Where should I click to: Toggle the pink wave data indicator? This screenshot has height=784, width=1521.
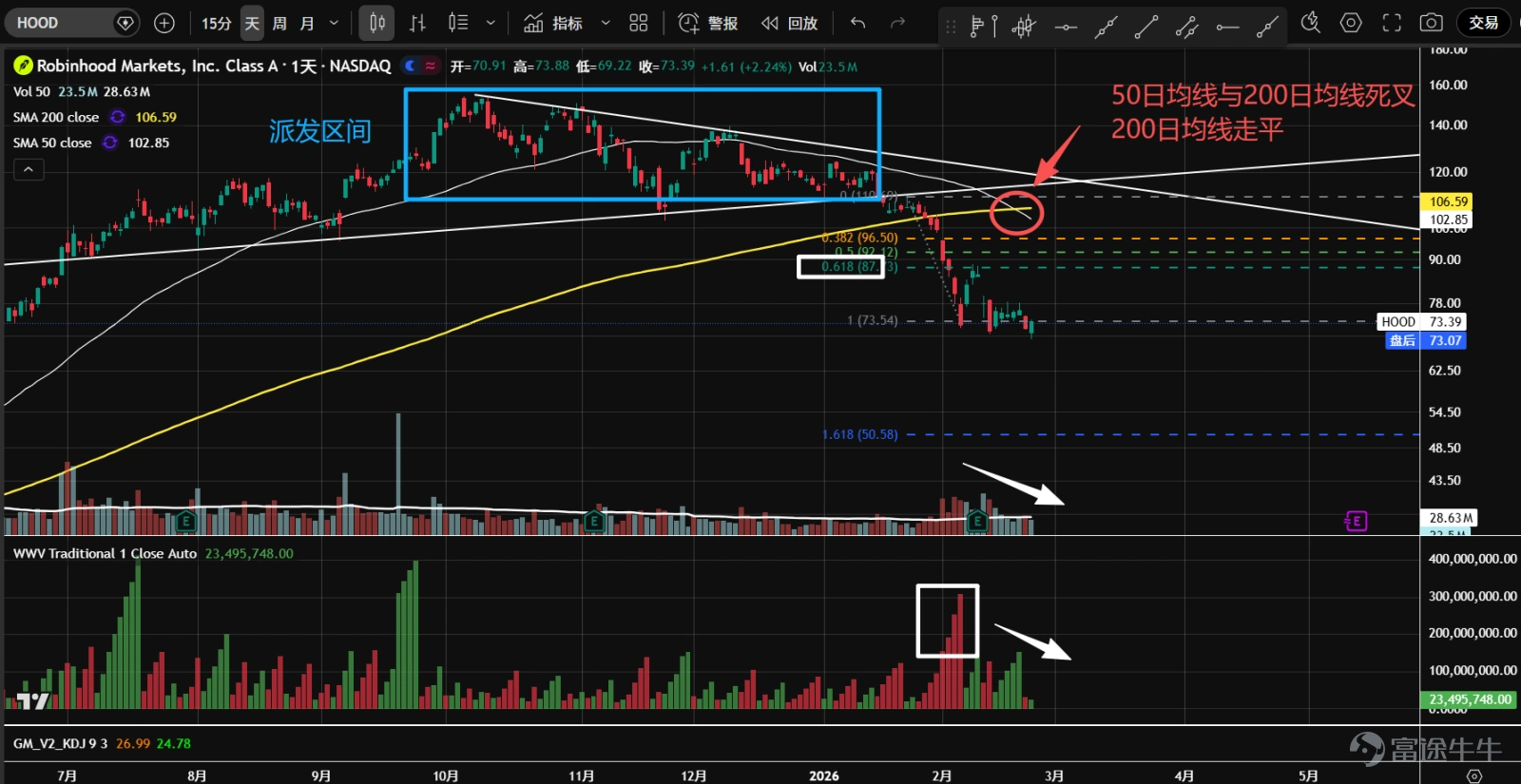tap(431, 66)
